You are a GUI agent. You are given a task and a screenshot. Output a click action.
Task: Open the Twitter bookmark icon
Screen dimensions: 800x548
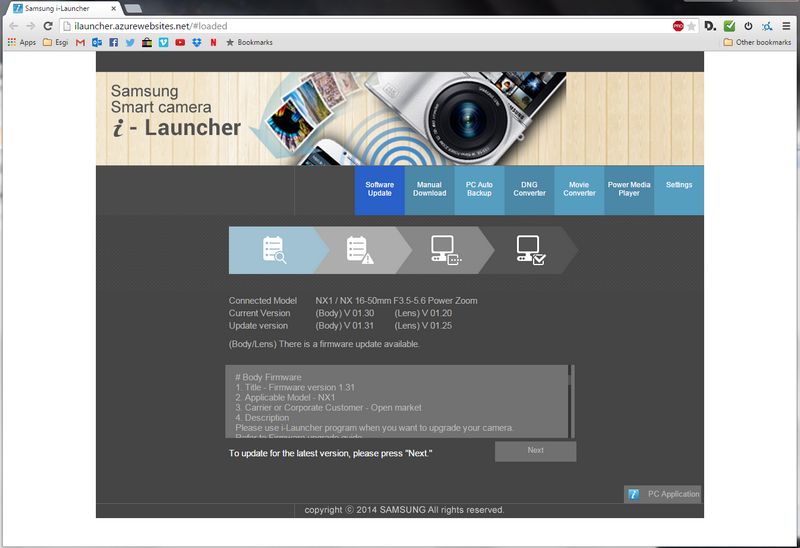[130, 42]
